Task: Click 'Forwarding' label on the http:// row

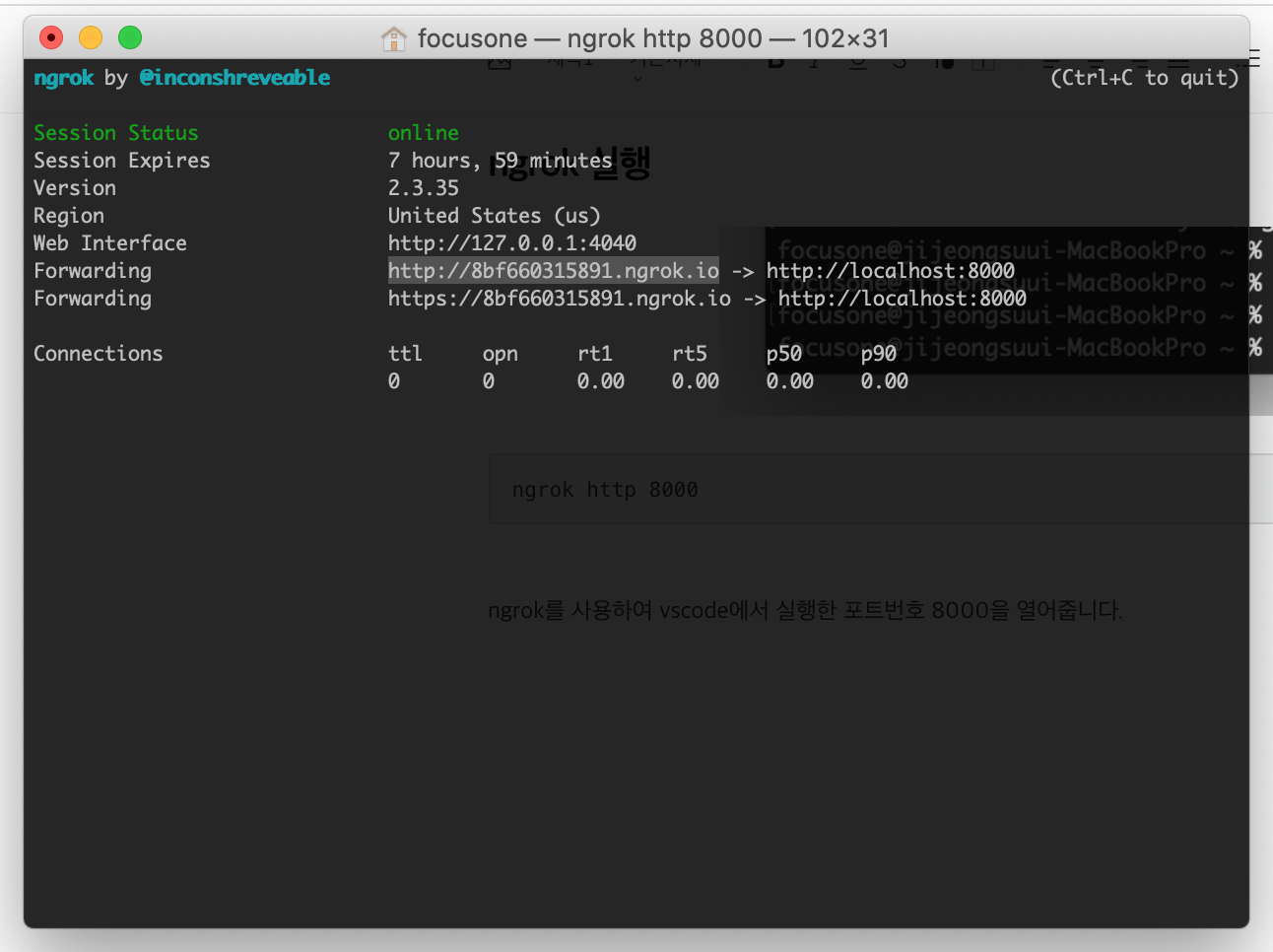Action: click(93, 271)
